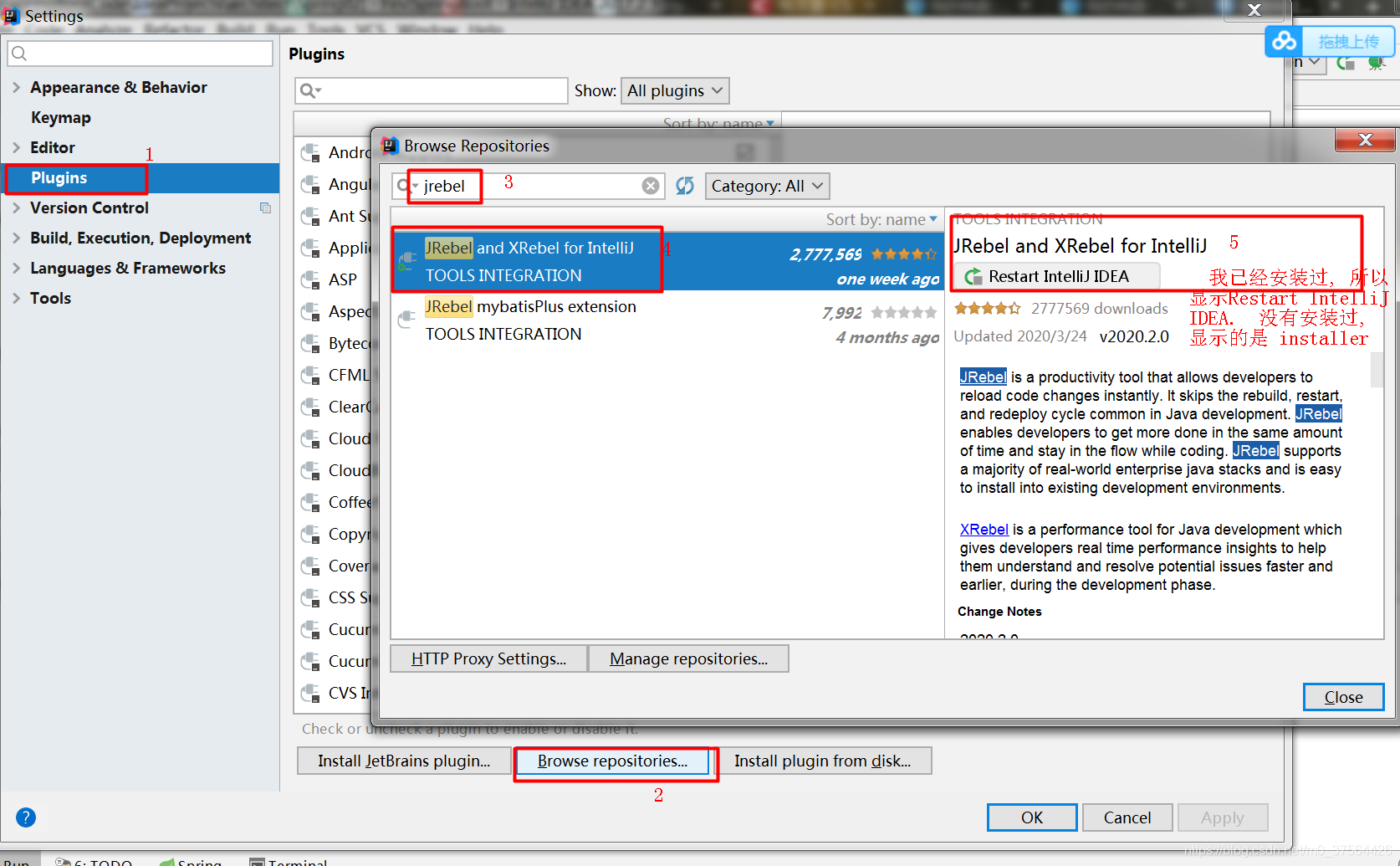Click the ASP plugin icon in list
Viewport: 1400px width, 866px height.
pyautogui.click(x=311, y=279)
